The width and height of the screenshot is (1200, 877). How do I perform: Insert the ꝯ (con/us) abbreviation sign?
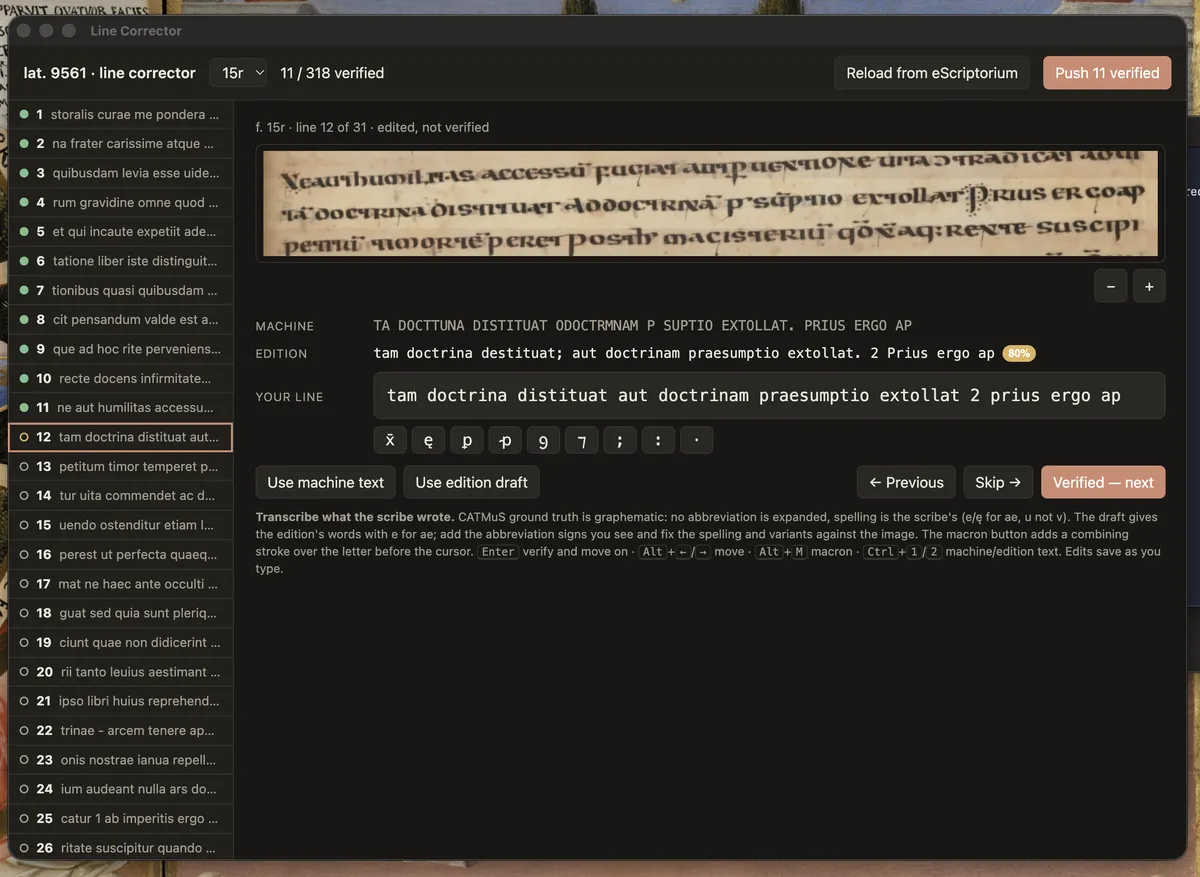pos(543,440)
